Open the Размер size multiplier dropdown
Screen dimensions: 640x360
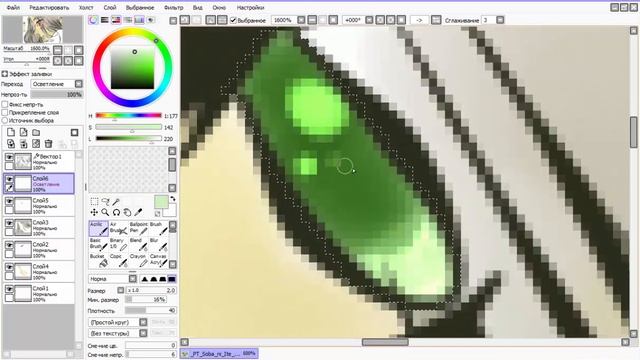(x=120, y=290)
